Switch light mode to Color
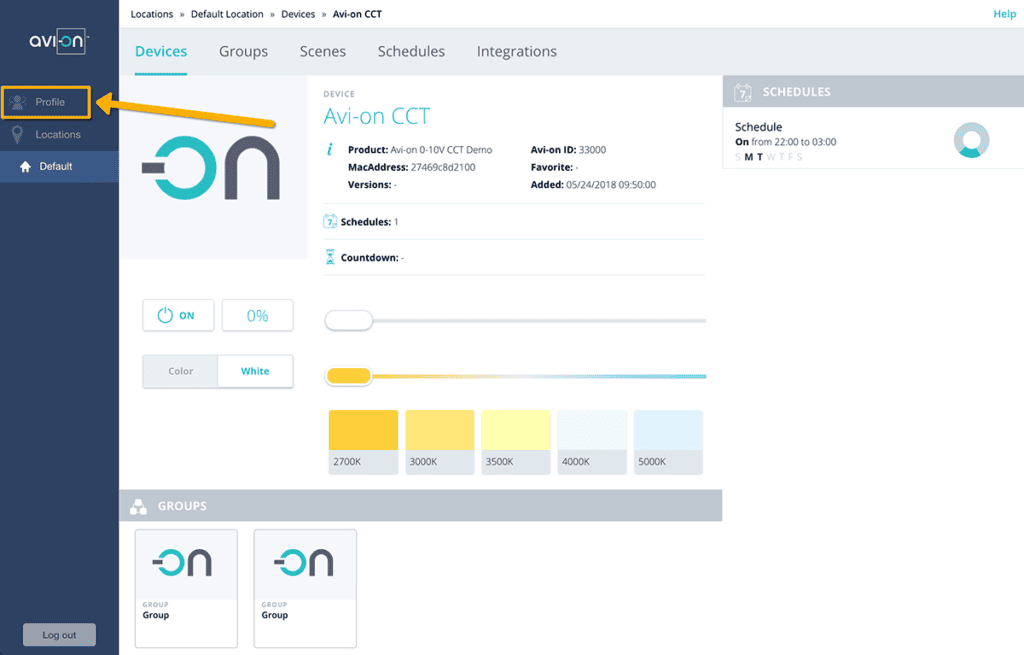1024x655 pixels. pyautogui.click(x=181, y=371)
